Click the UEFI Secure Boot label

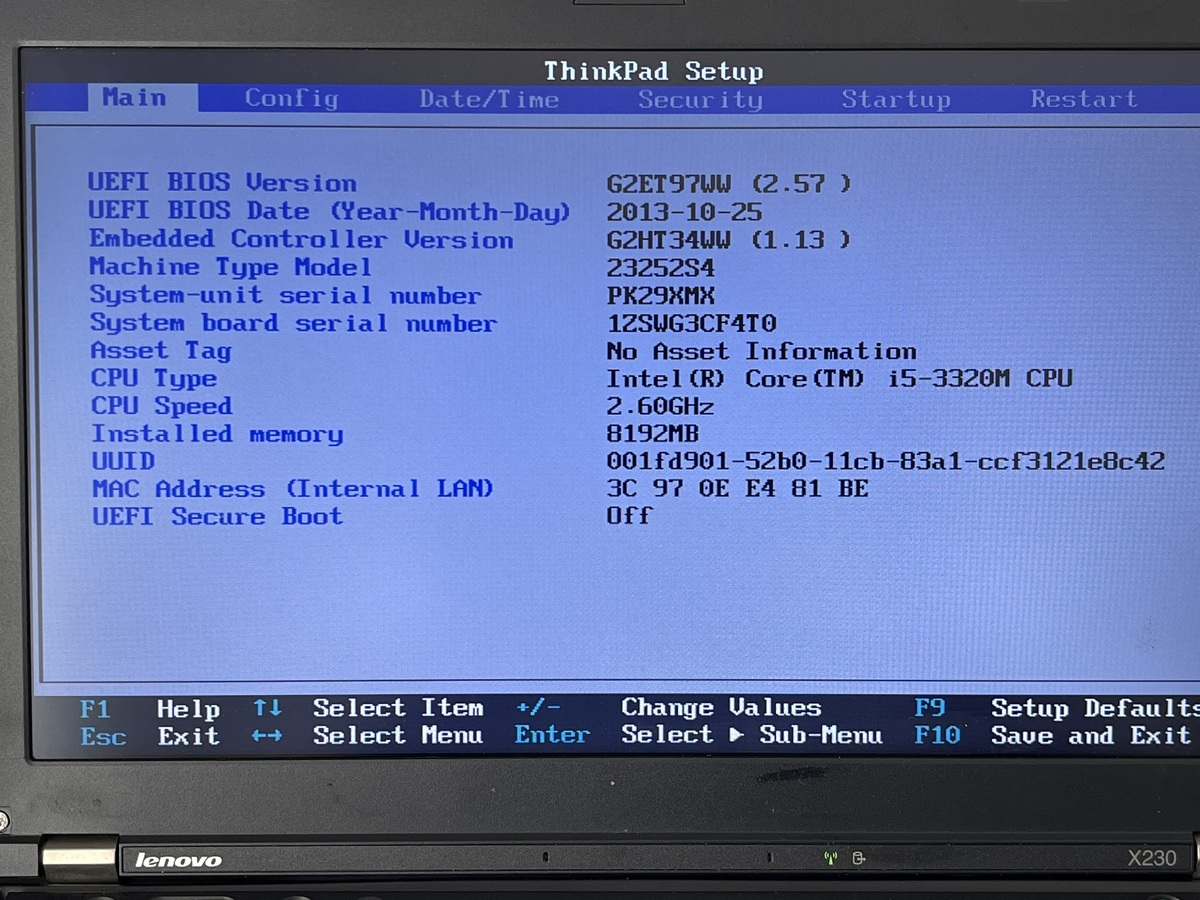coord(217,517)
